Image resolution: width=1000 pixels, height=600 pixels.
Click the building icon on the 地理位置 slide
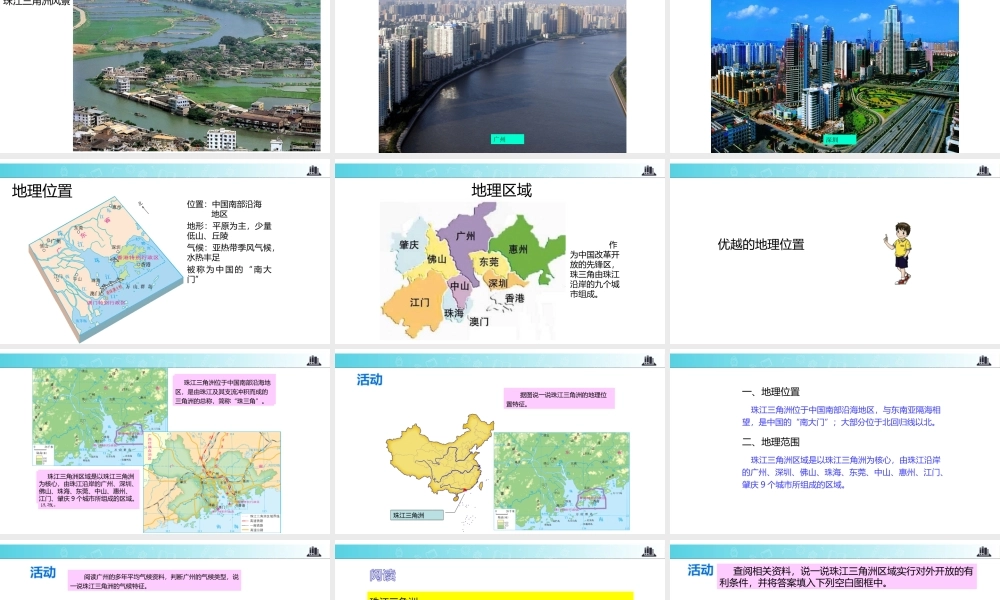click(313, 170)
